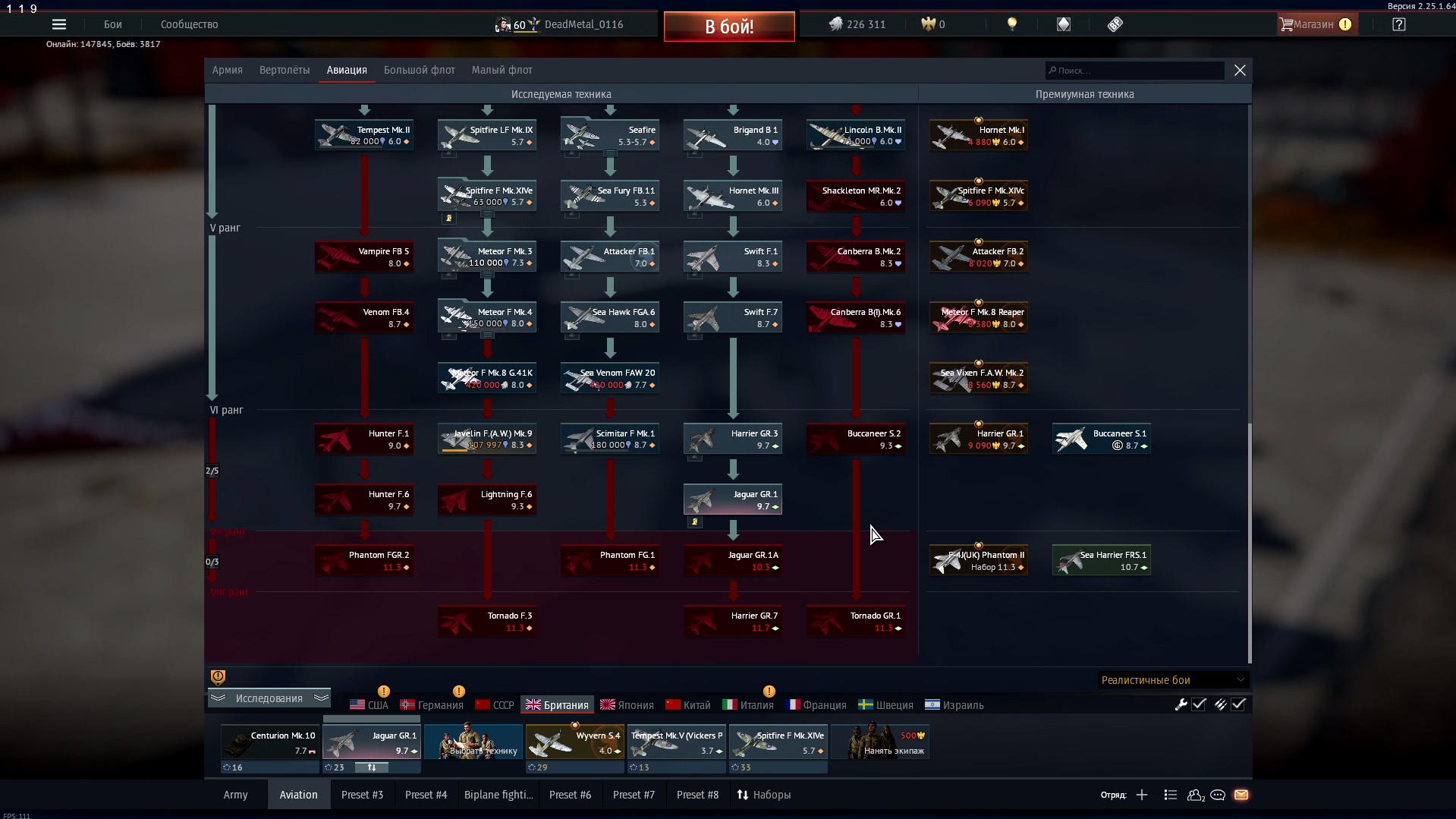Toggle the checkbox next to the wrench icon

coord(1199,704)
